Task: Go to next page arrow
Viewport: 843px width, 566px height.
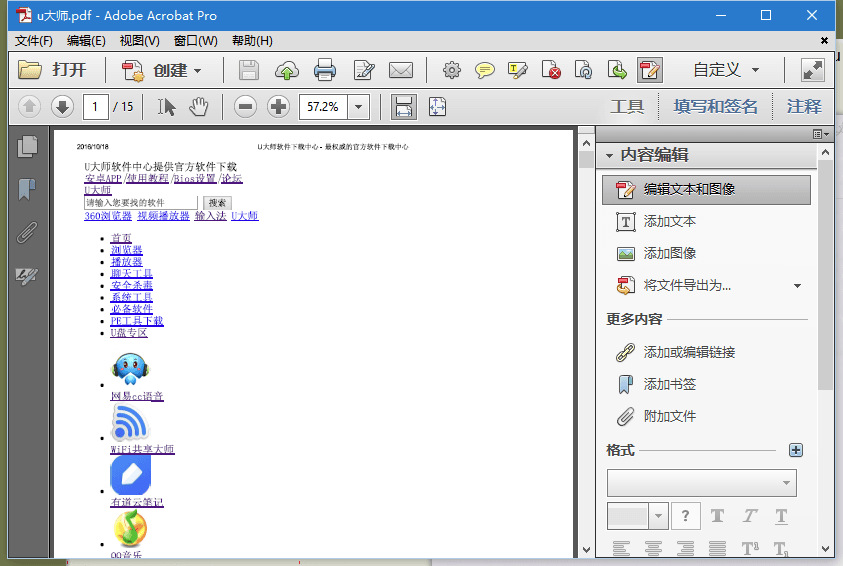Action: [62, 107]
